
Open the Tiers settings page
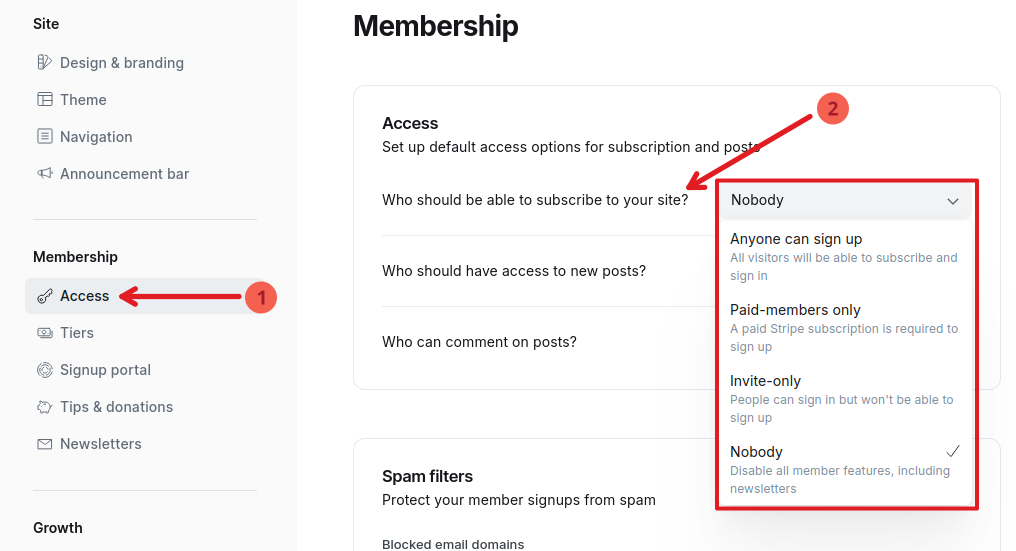click(77, 333)
